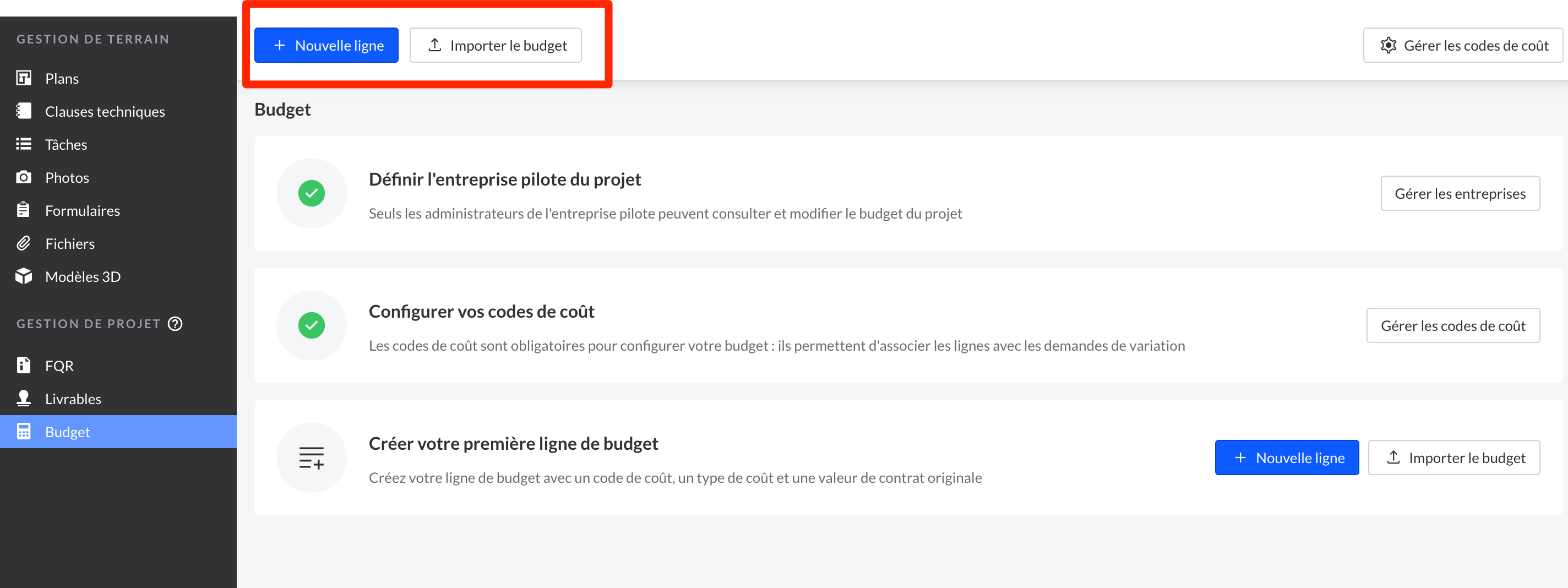Click Gérer les codes de coût with gear
1568x588 pixels.
point(1463,45)
